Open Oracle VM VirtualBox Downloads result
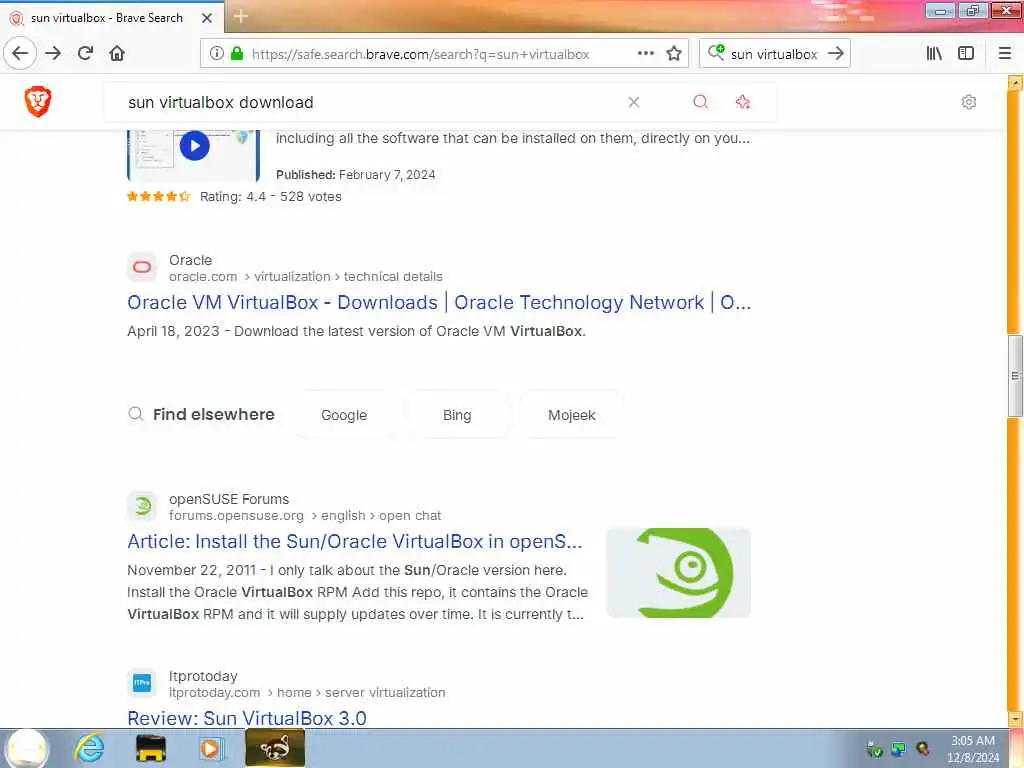 point(439,302)
